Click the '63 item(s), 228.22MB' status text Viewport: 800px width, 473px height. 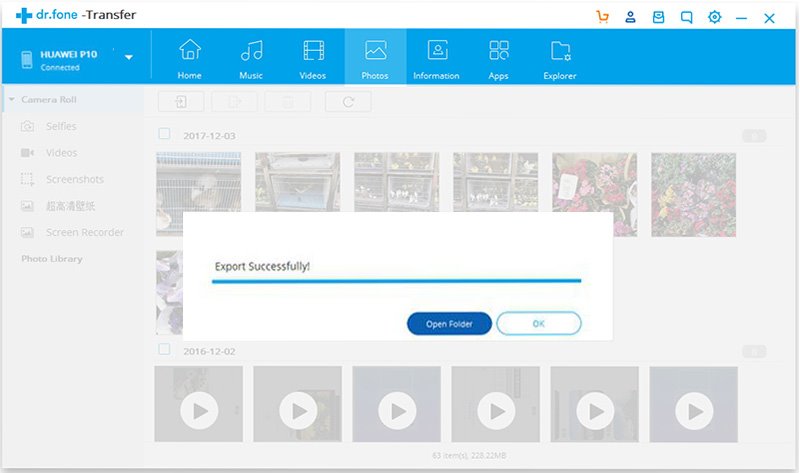click(469, 455)
